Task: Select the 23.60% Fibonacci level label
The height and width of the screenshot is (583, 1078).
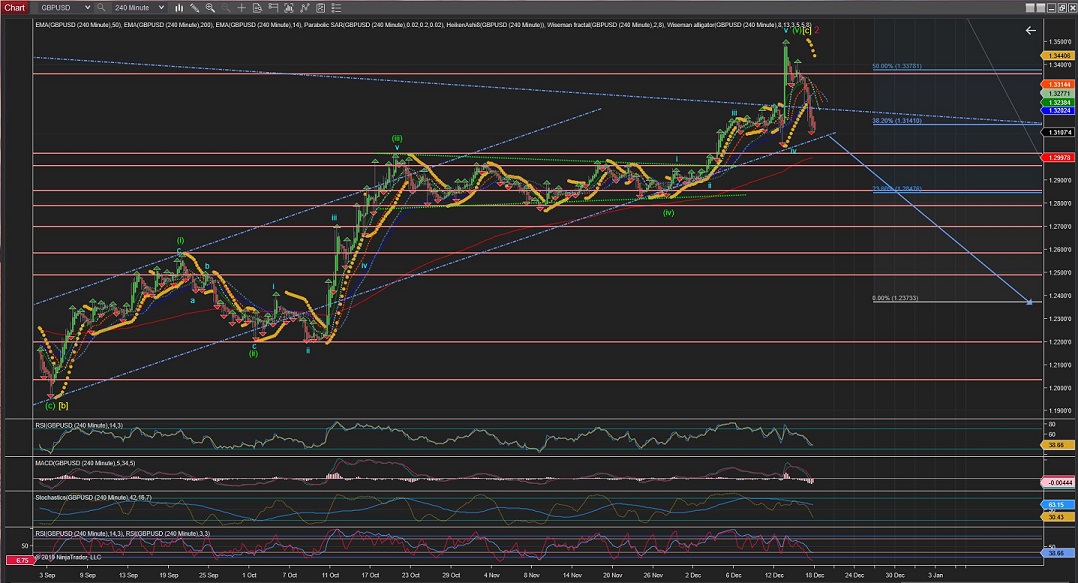Action: click(896, 188)
